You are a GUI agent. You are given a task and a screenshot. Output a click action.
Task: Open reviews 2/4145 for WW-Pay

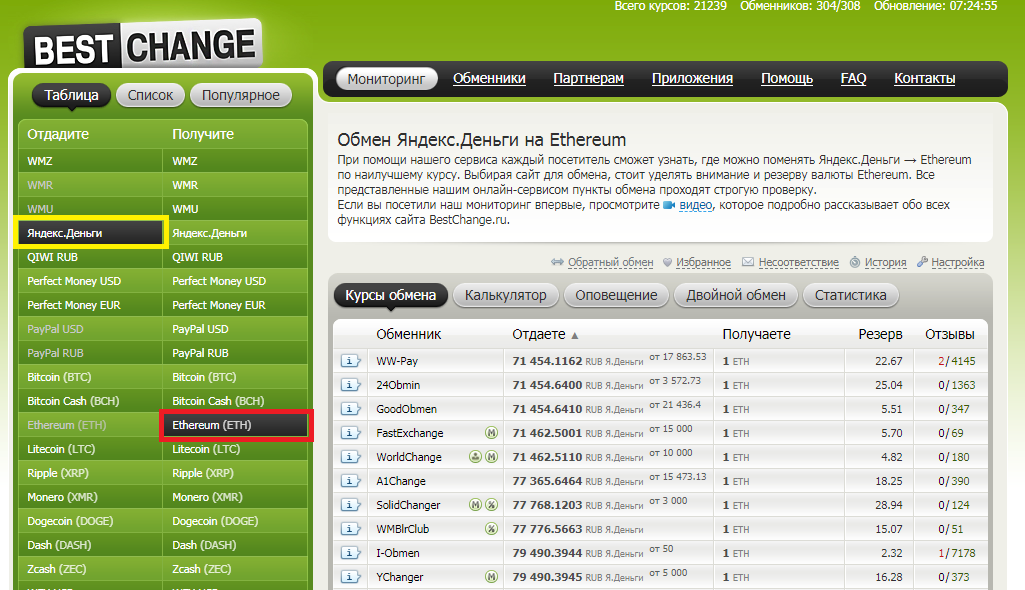(x=956, y=361)
